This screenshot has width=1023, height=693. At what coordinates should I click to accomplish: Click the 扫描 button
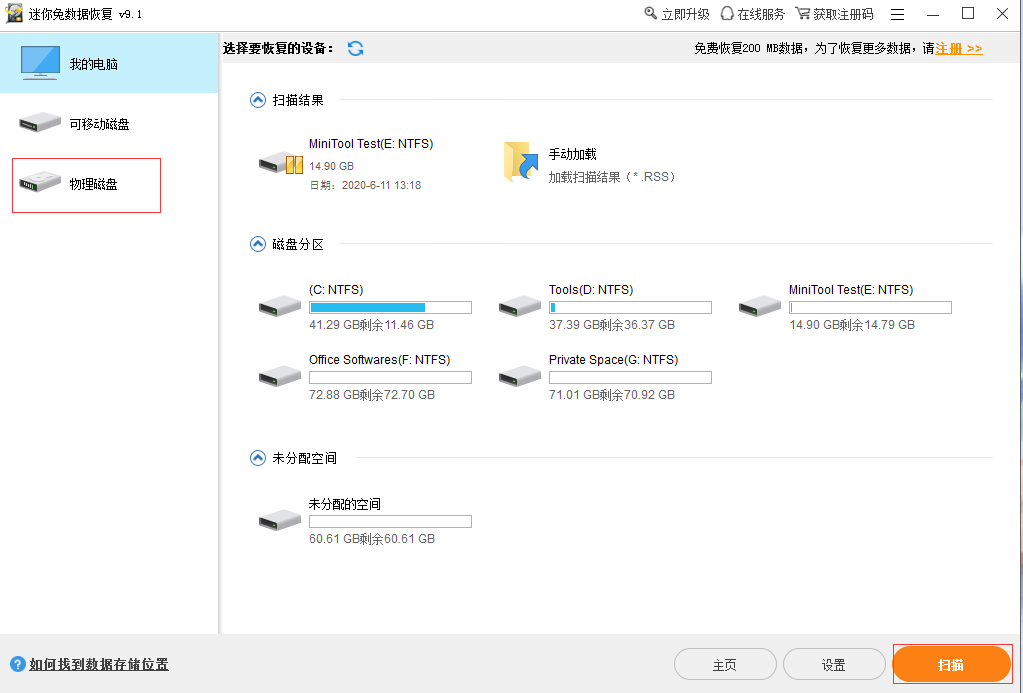(952, 664)
